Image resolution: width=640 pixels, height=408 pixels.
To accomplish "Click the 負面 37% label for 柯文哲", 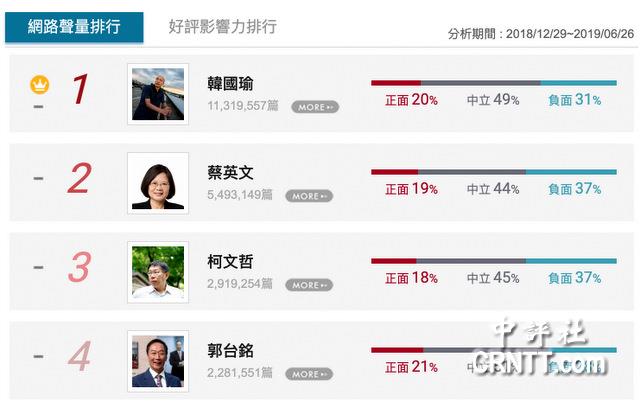I will 575,278.
